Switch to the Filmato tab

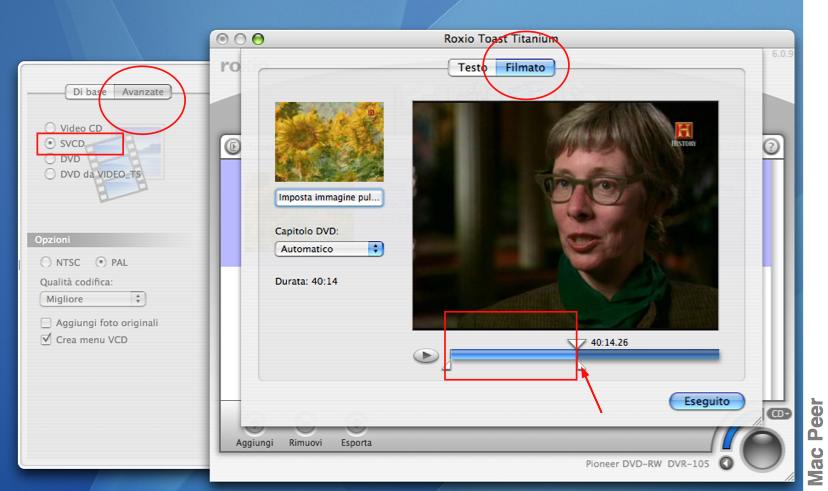(525, 68)
